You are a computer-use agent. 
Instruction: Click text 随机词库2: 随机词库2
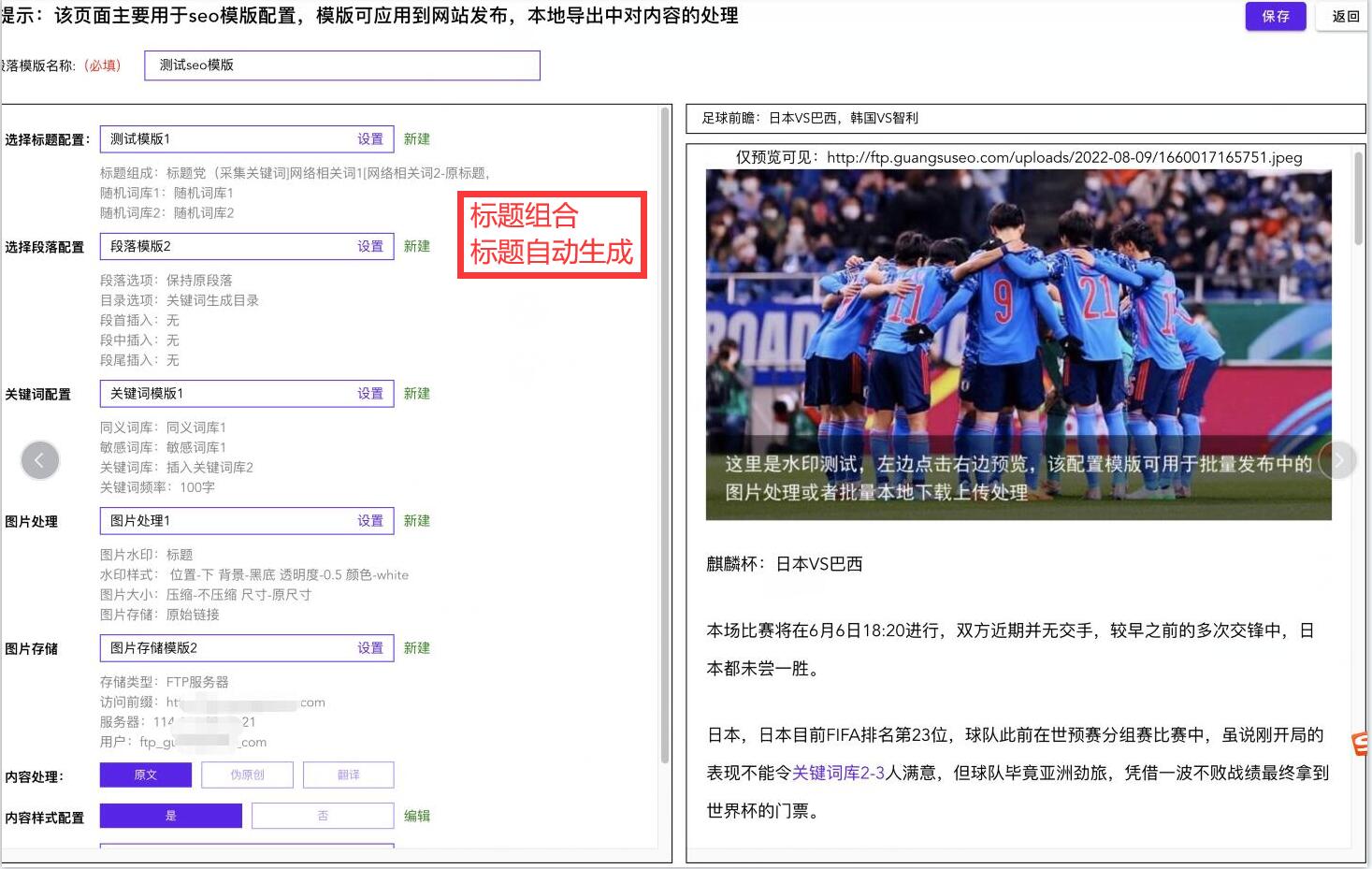click(x=167, y=212)
